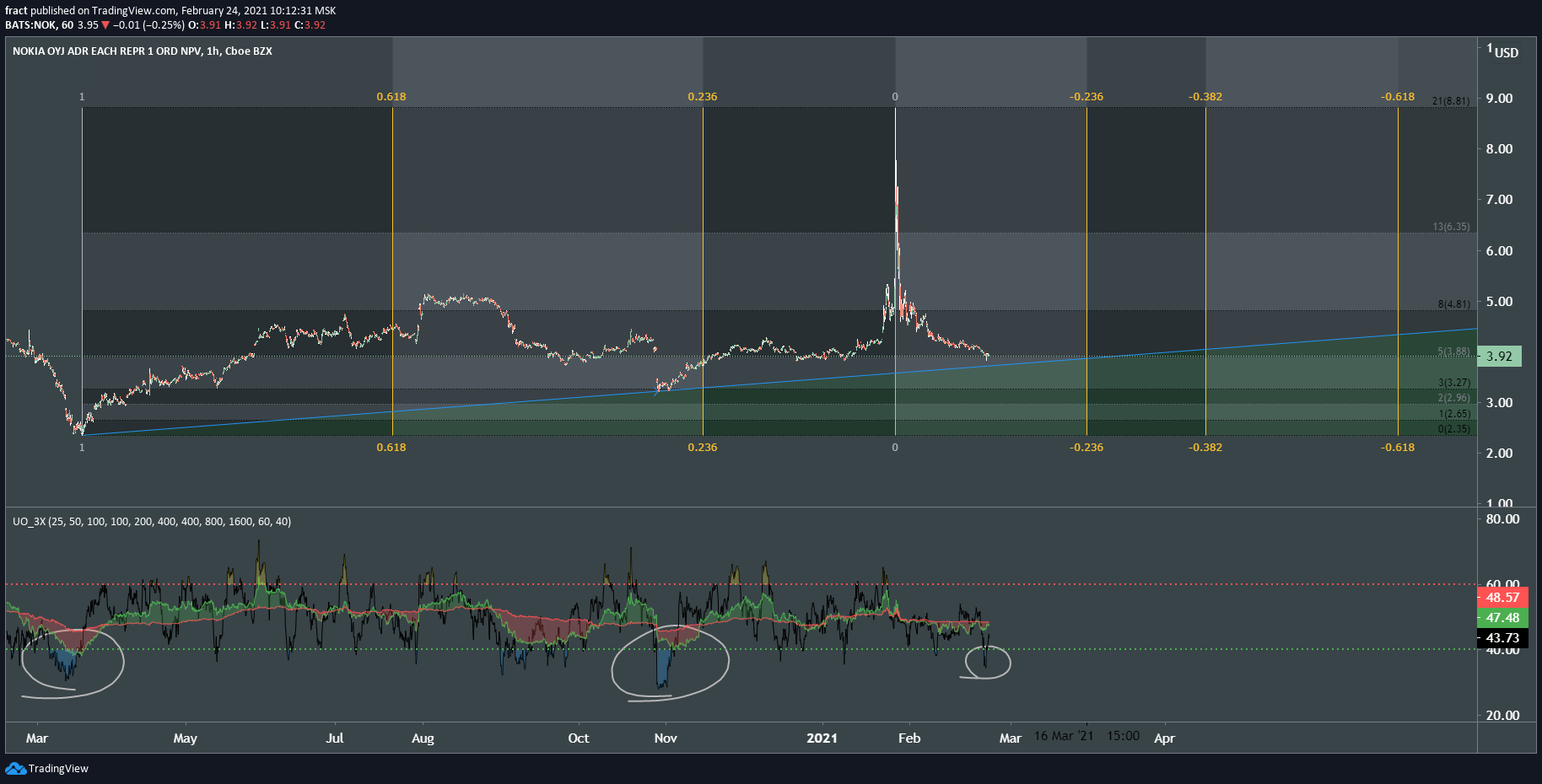The image size is (1542, 784).
Task: Click the May label on the time axis
Action: point(186,738)
